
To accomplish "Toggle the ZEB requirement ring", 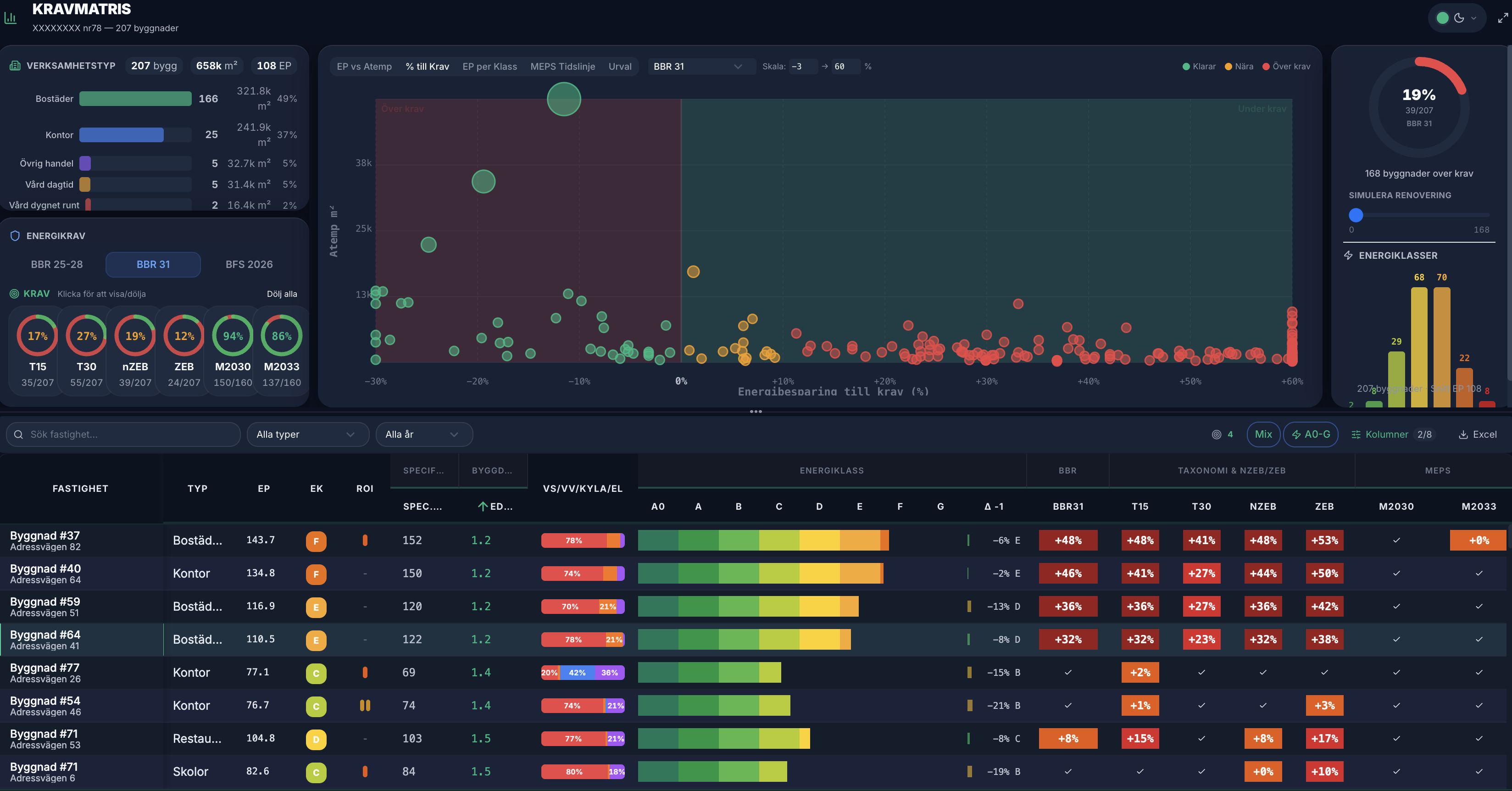I will [x=183, y=335].
